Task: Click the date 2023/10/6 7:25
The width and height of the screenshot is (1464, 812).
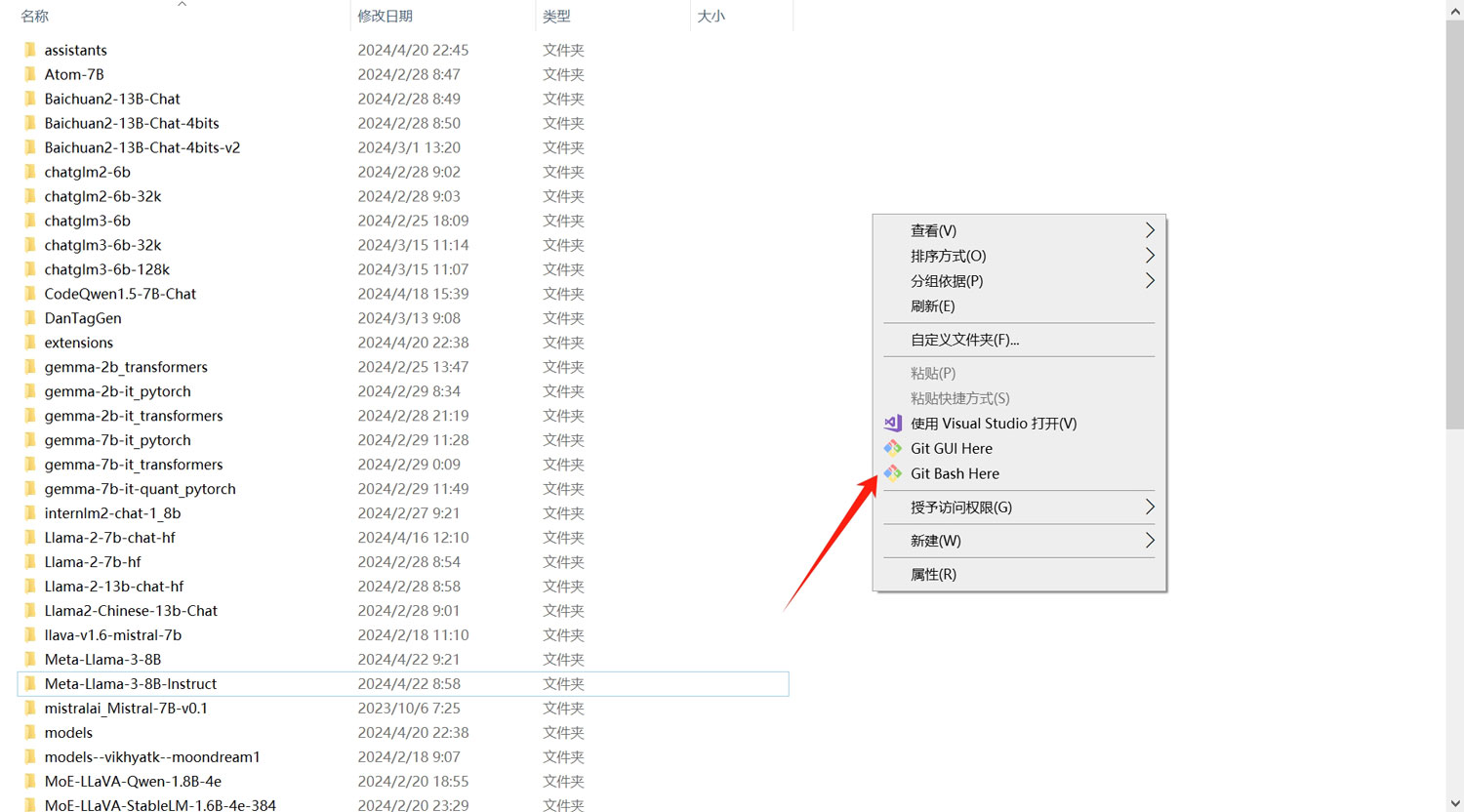Action: tap(409, 709)
